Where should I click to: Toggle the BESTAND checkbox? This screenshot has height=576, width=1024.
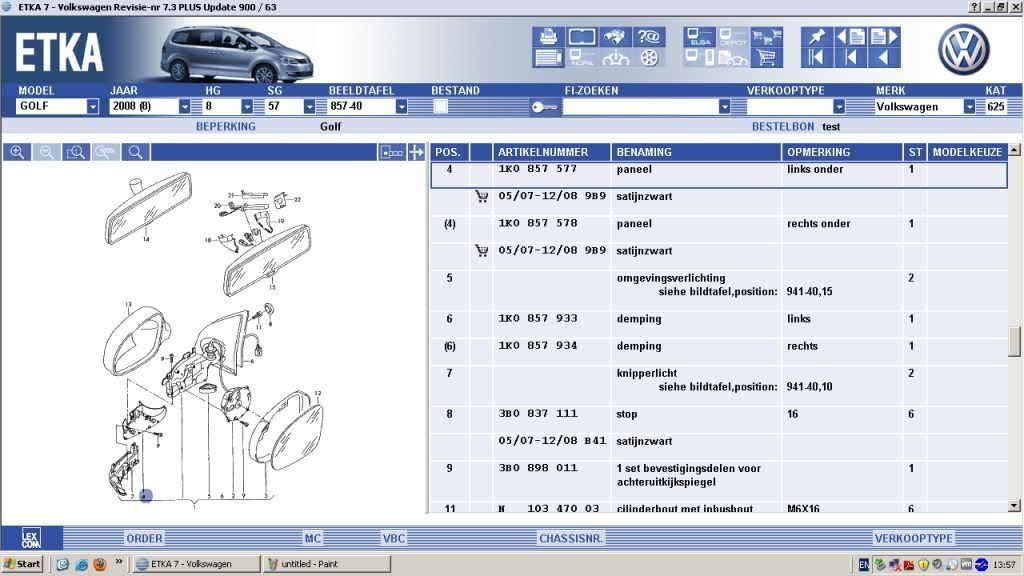pyautogui.click(x=441, y=106)
